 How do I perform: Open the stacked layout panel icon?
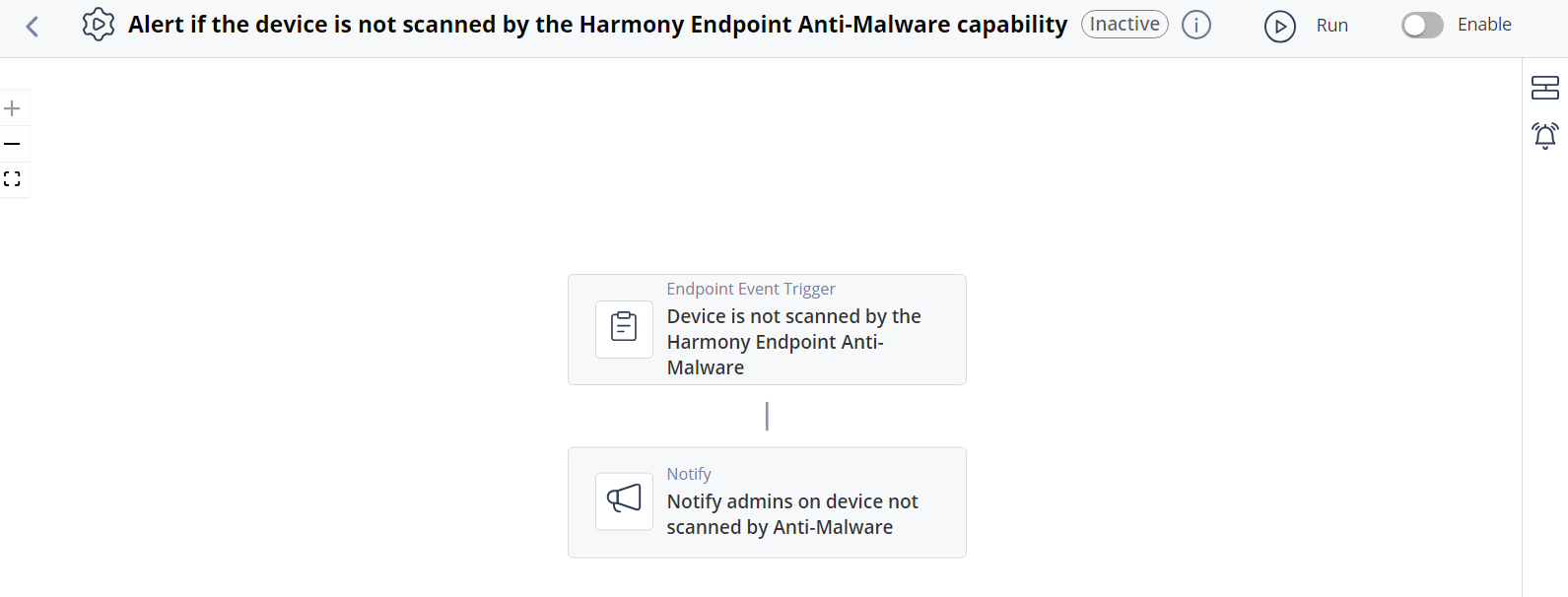pos(1545,88)
